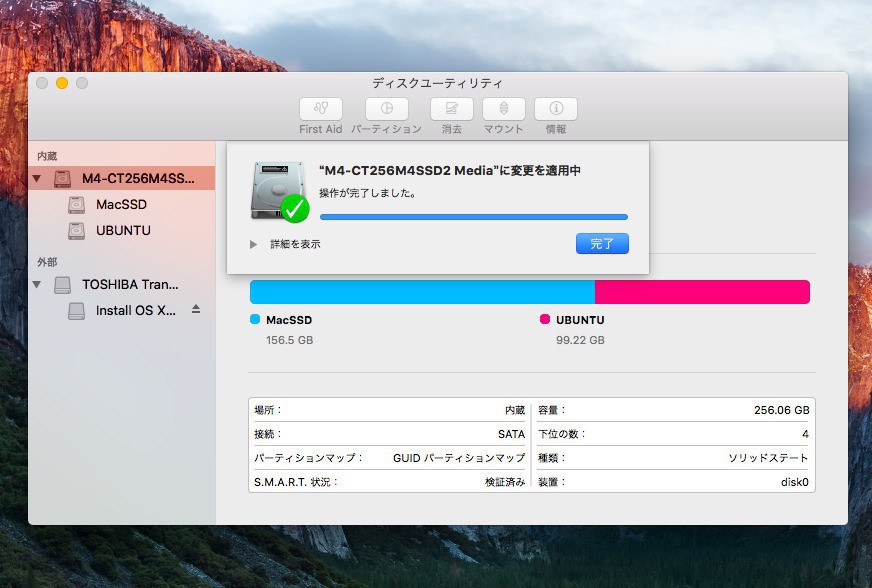This screenshot has width=872, height=588.
Task: Click the ディスクユーティリティ window title
Action: [x=438, y=83]
